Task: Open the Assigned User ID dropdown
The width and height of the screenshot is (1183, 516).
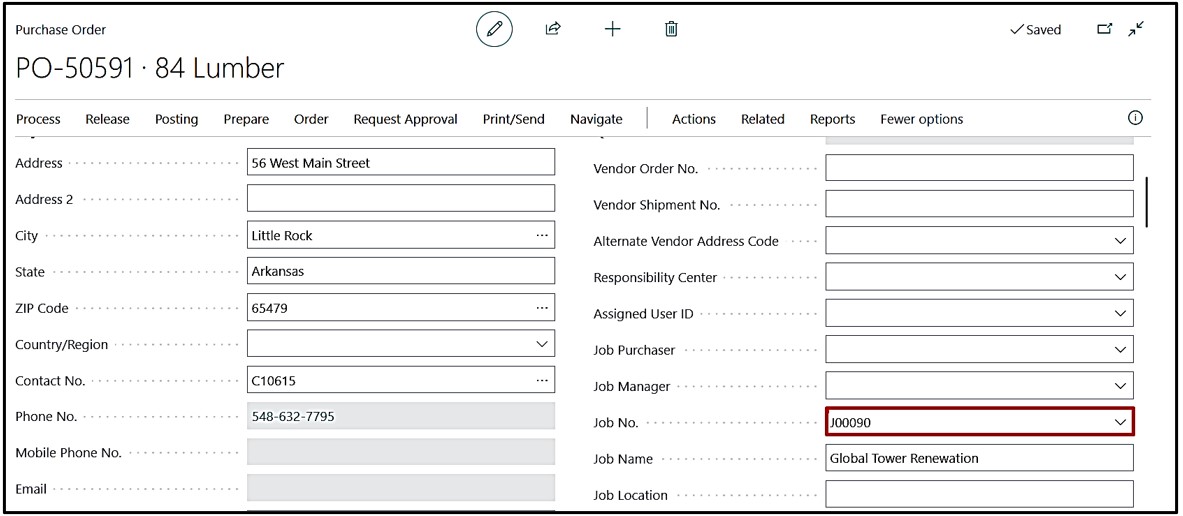Action: coord(1120,313)
